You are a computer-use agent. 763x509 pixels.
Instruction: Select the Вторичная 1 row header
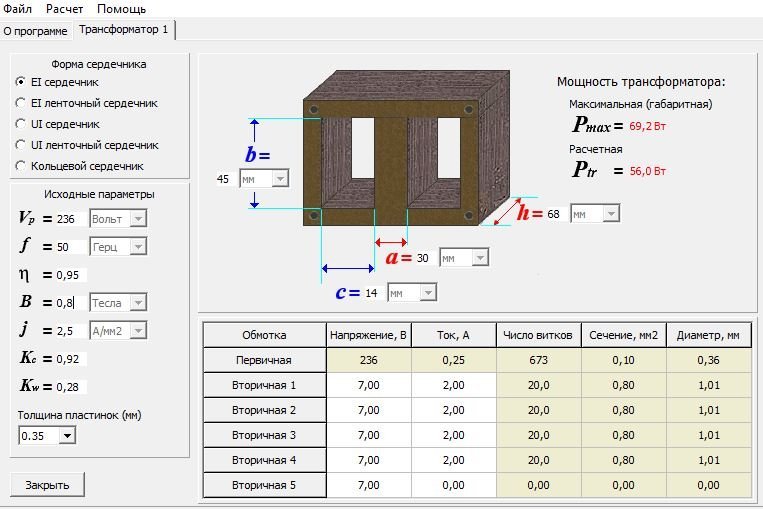264,385
